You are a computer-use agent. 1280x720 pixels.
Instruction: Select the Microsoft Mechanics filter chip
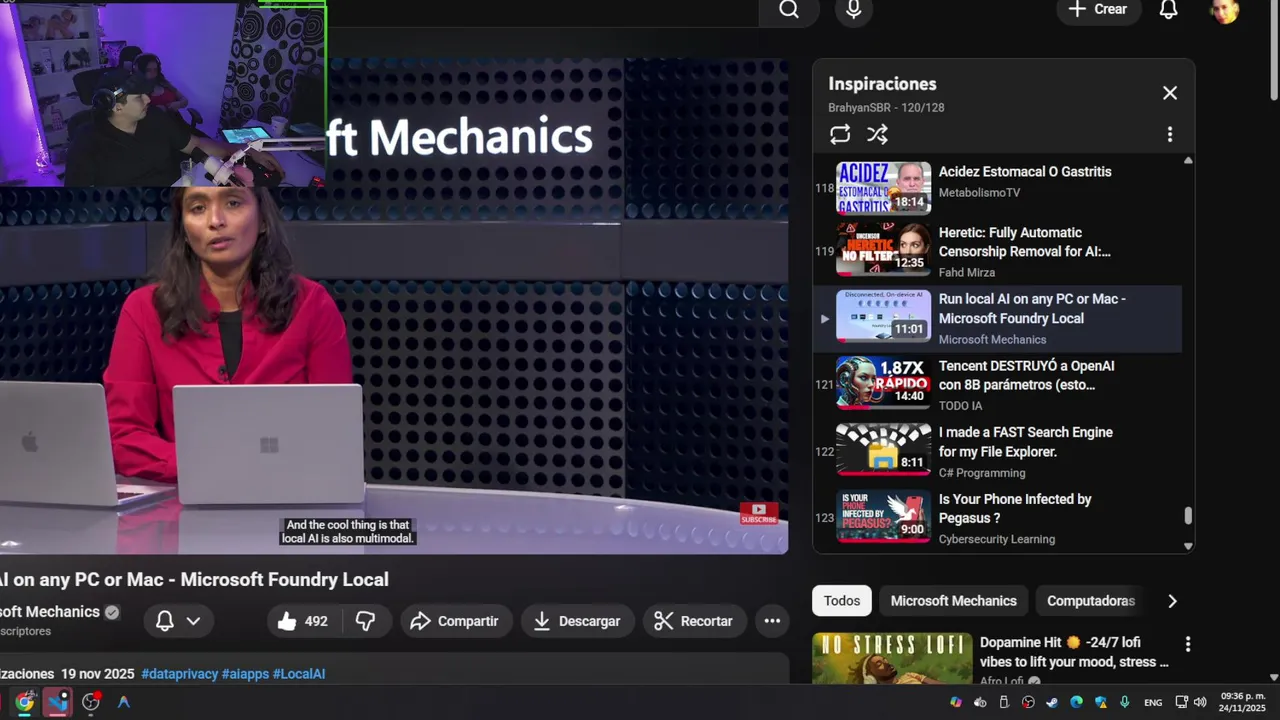coord(953,601)
